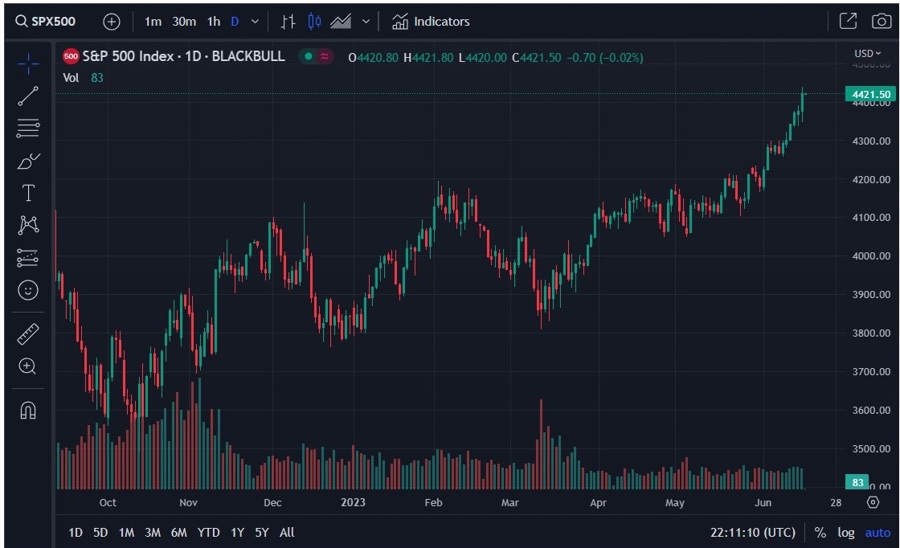Select the trend line drawing tool
The image size is (900, 548).
pos(28,96)
